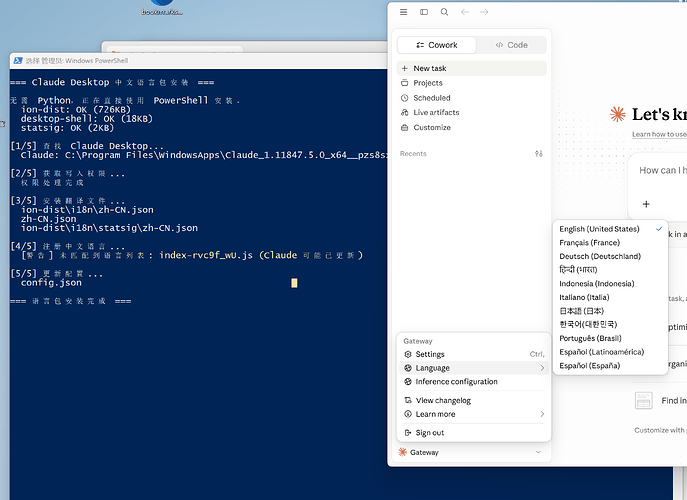Switch to the Cowork tab
This screenshot has width=687, height=500.
click(436, 45)
